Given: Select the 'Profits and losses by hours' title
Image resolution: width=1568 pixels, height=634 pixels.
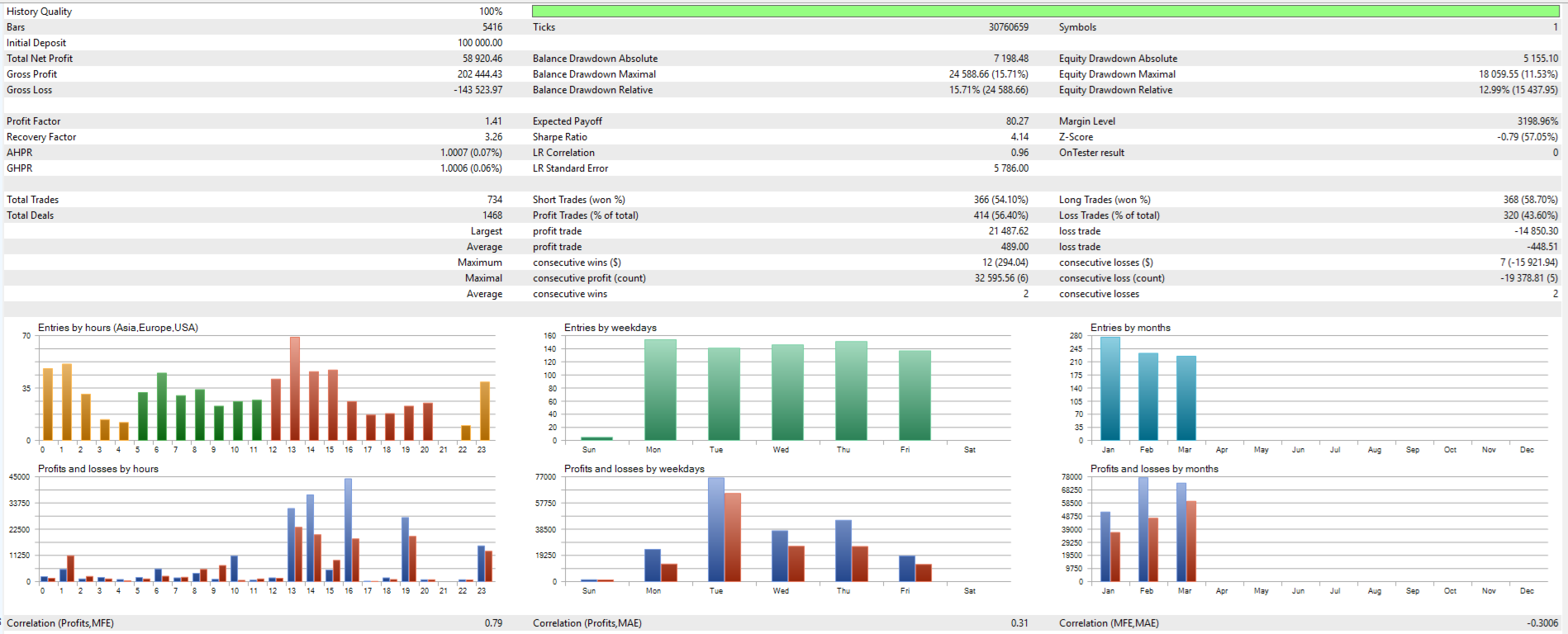Looking at the screenshot, I should coord(98,469).
